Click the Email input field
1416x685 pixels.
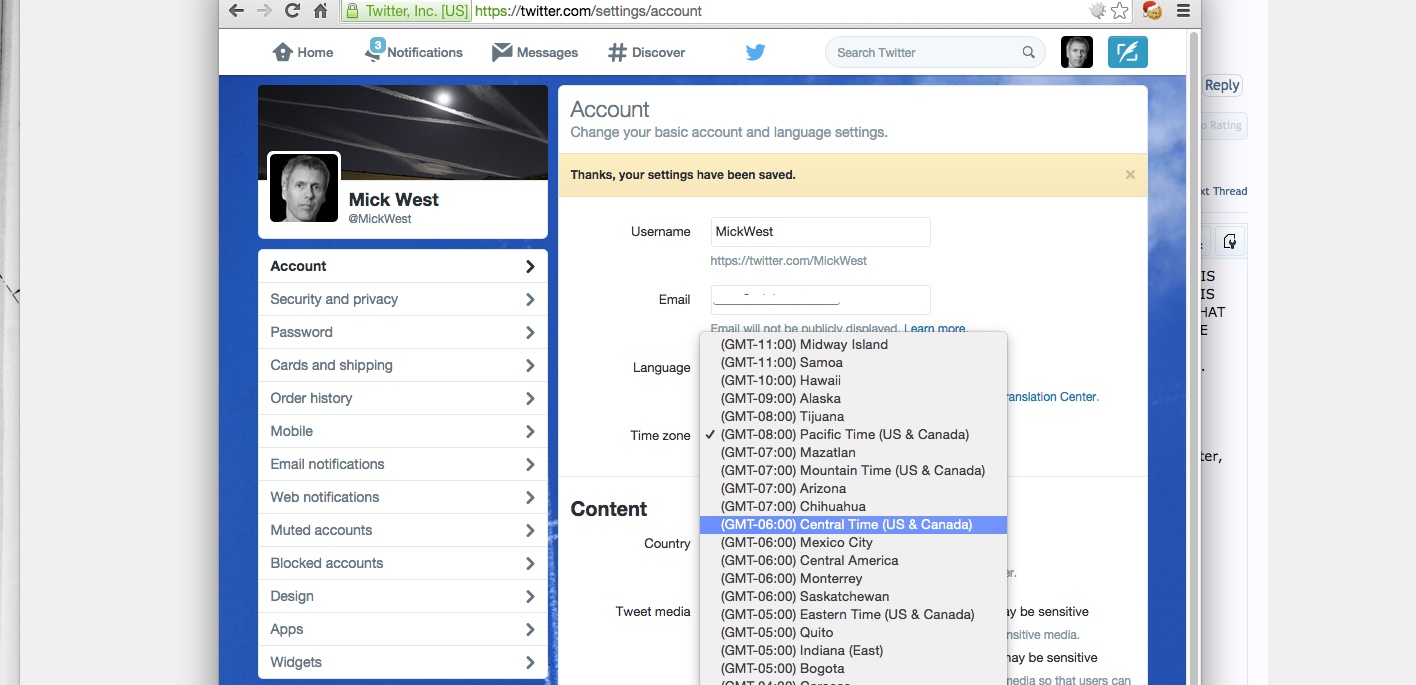coord(820,299)
